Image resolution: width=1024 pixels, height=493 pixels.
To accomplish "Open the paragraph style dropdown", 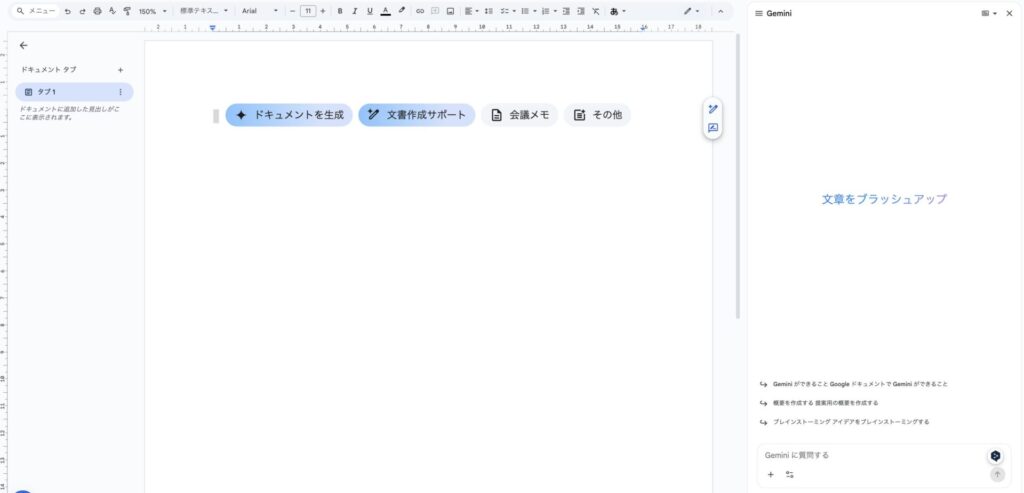I will pos(204,11).
